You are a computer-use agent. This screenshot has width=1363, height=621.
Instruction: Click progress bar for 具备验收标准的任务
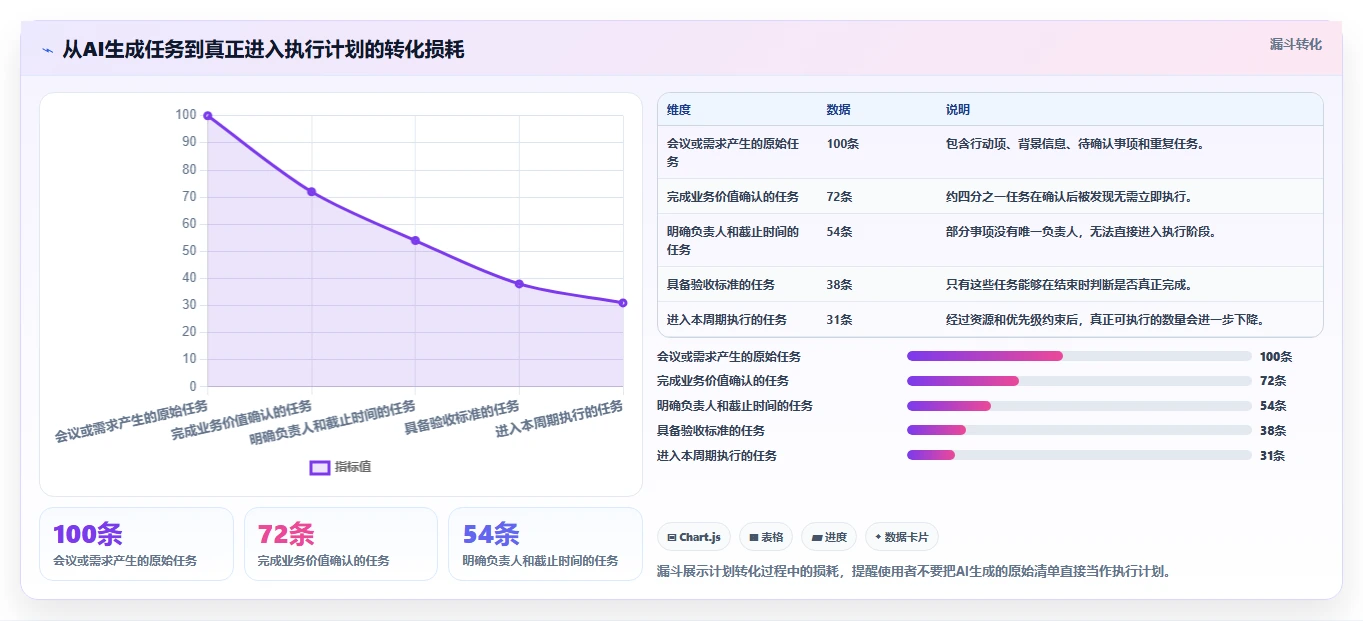(x=1079, y=431)
